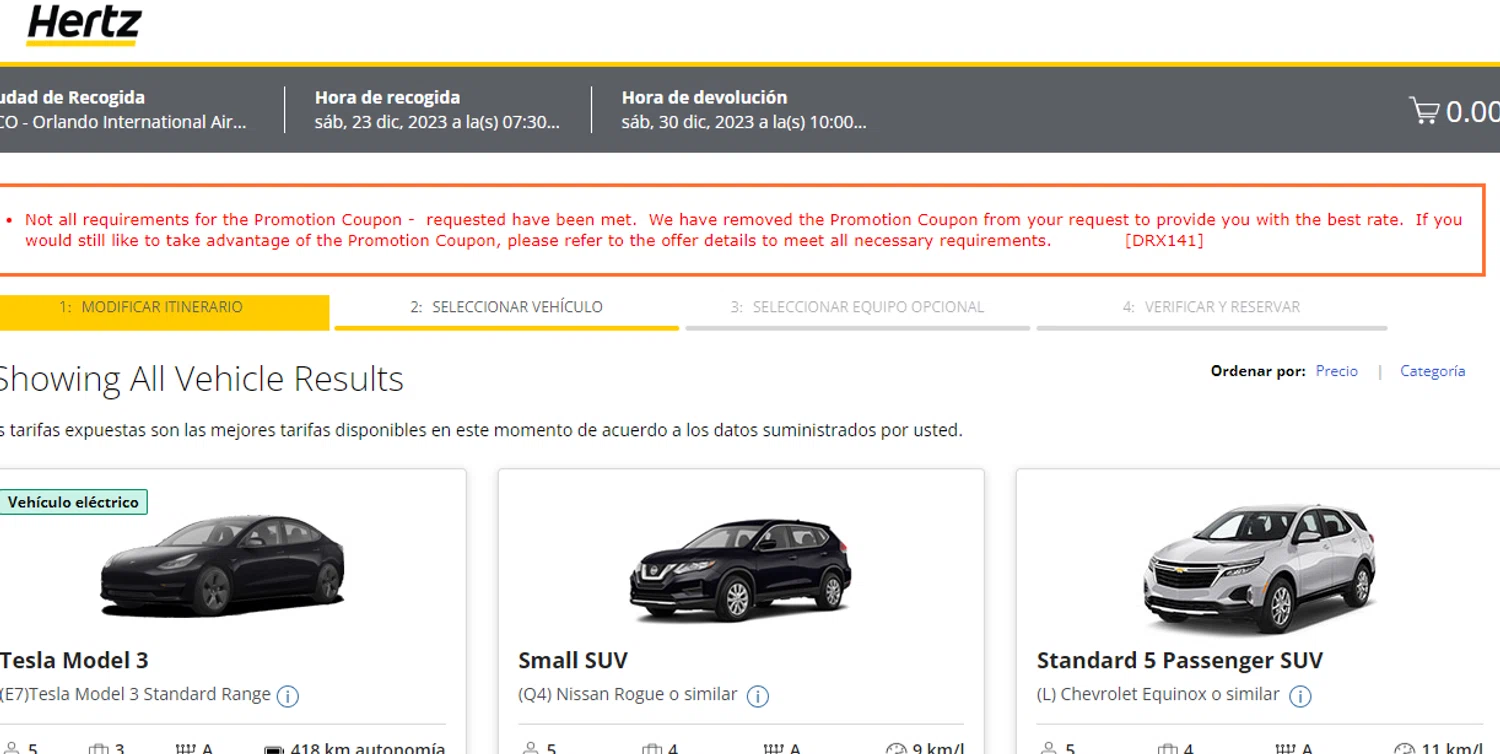Screen dimensions: 1500x754
Task: Click the Tesla Model 3 title
Action: point(74,661)
